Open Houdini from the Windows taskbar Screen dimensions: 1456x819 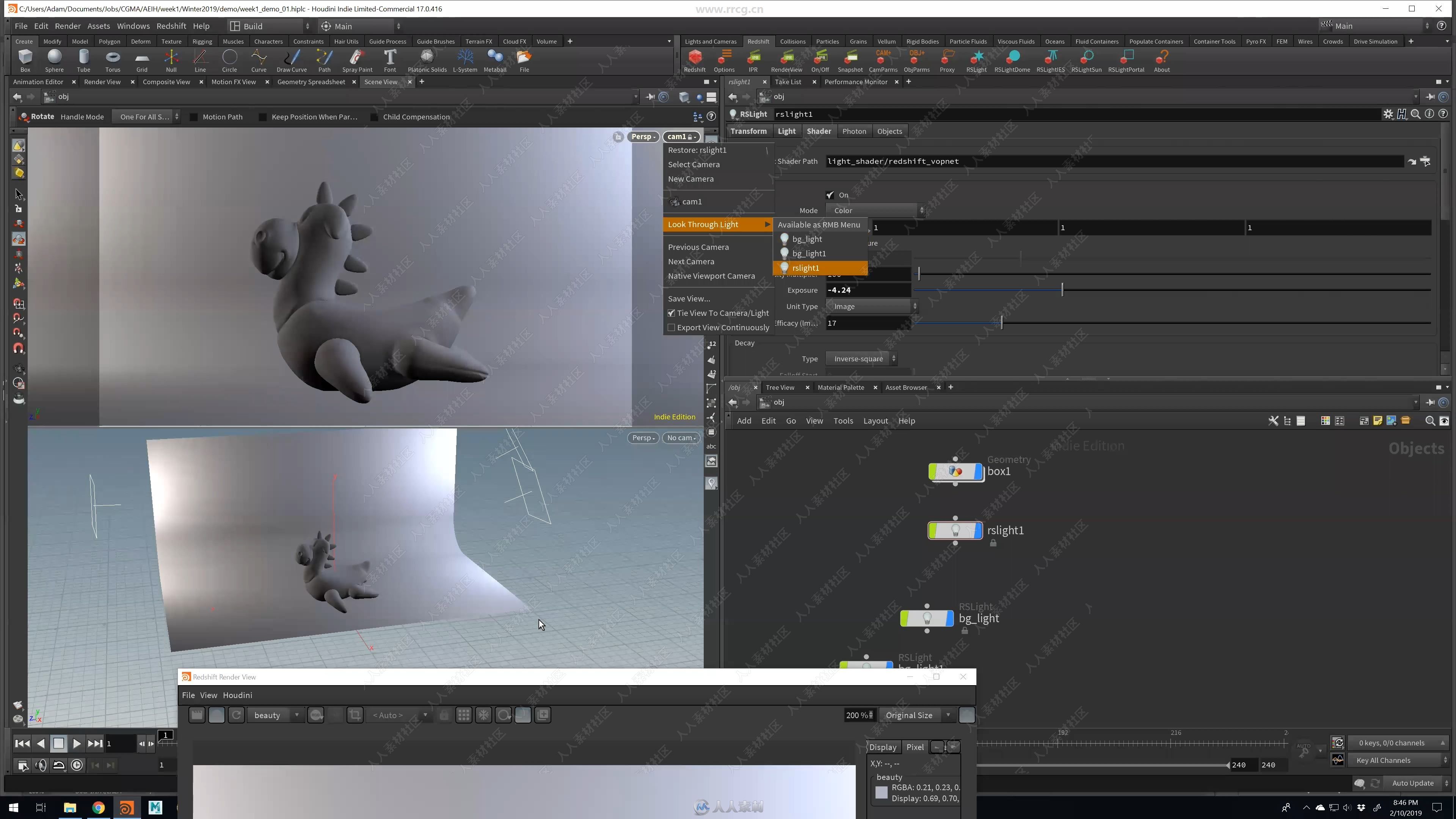tap(127, 807)
